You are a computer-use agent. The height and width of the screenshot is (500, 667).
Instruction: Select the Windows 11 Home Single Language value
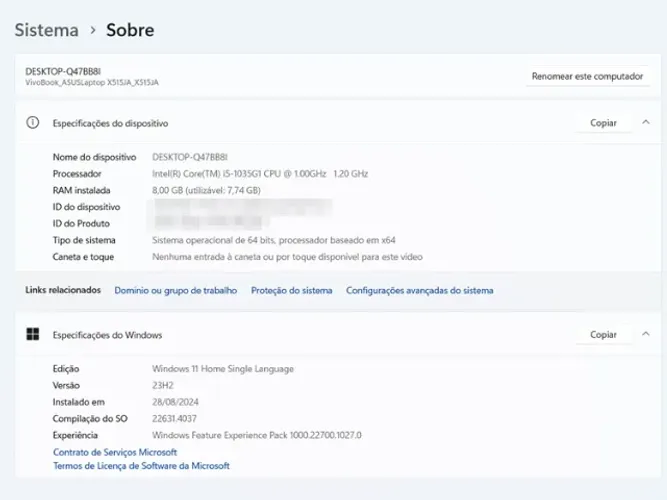[x=223, y=369]
